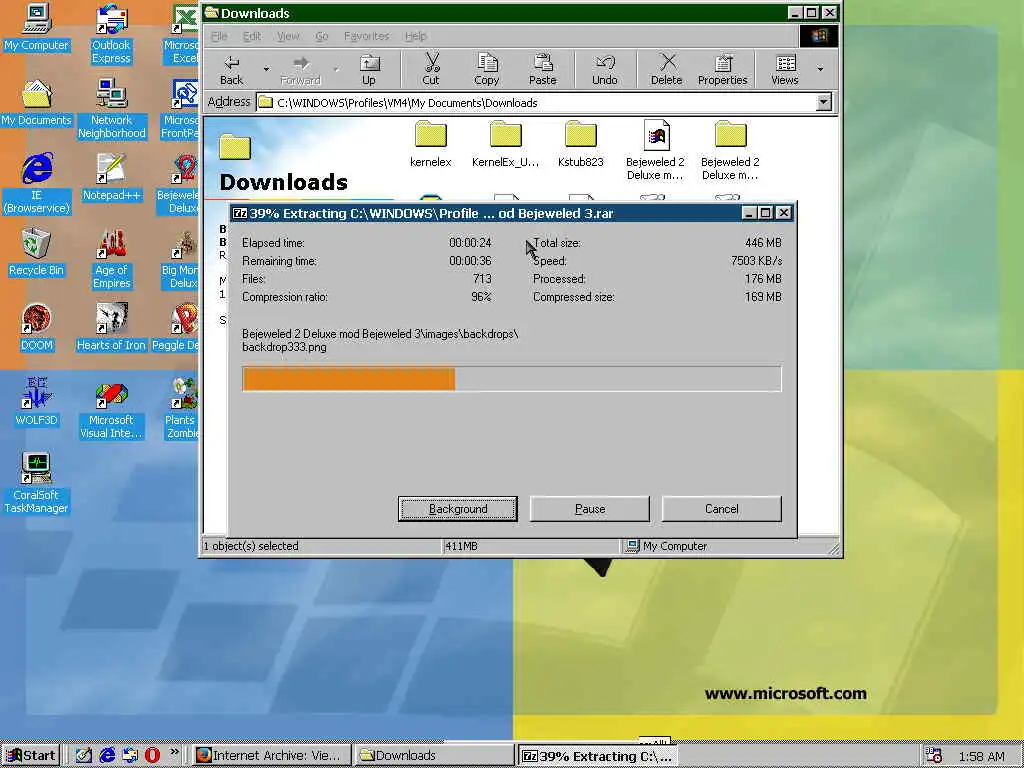Open the File menu
This screenshot has width=1024, height=768.
pyautogui.click(x=219, y=36)
